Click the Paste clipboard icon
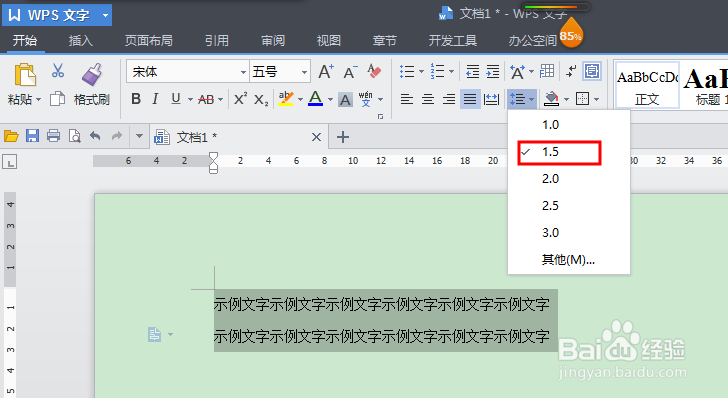The height and width of the screenshot is (398, 728). point(25,75)
